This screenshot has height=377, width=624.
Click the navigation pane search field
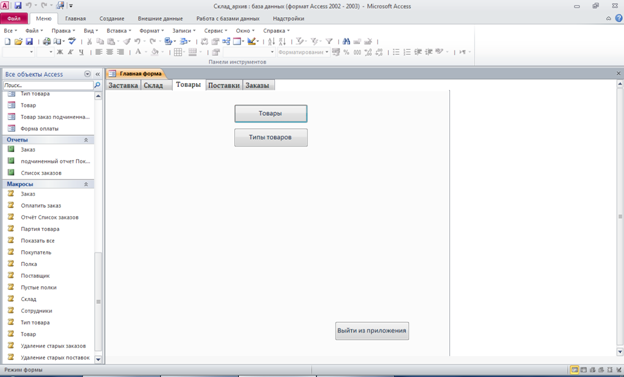pos(48,85)
